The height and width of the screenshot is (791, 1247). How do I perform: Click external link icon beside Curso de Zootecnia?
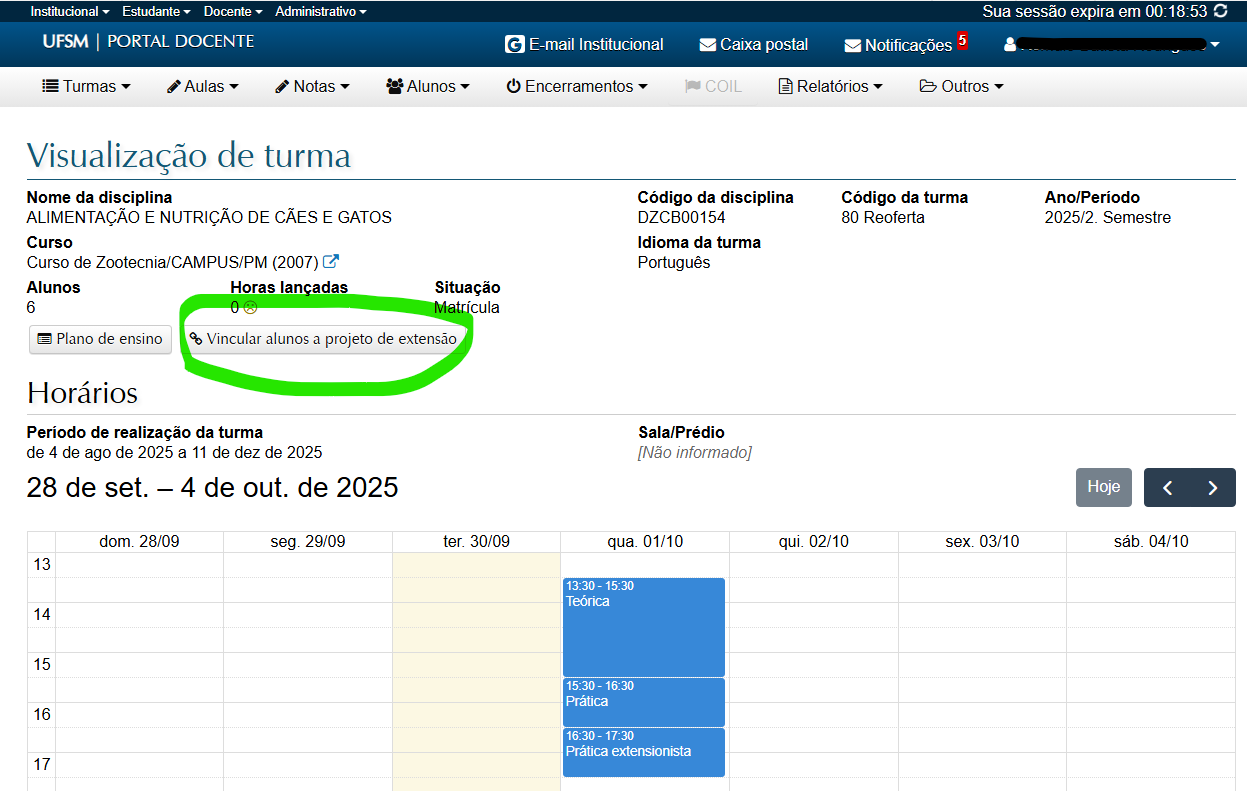point(331,262)
